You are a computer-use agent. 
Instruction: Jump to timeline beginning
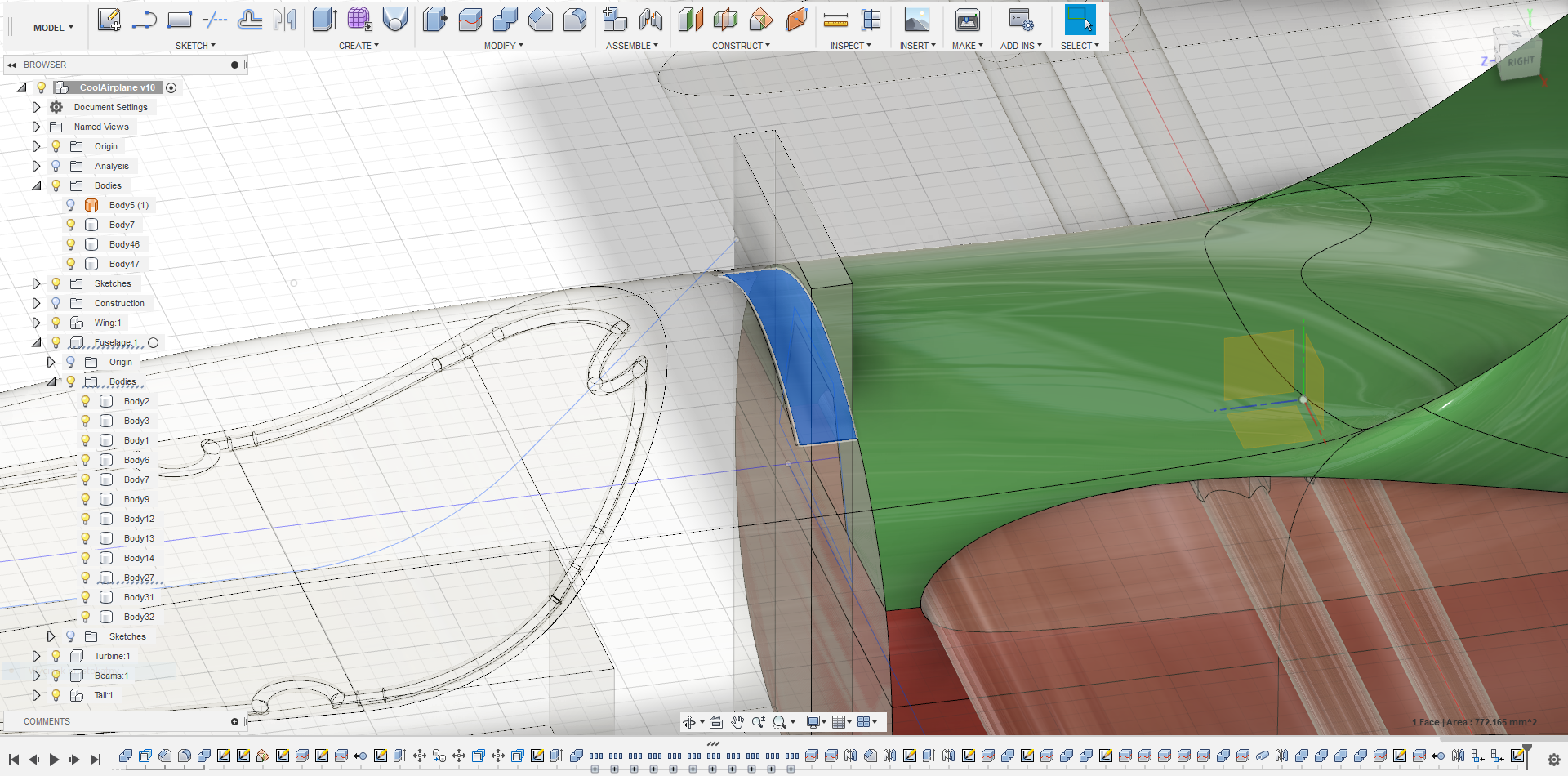tap(14, 760)
